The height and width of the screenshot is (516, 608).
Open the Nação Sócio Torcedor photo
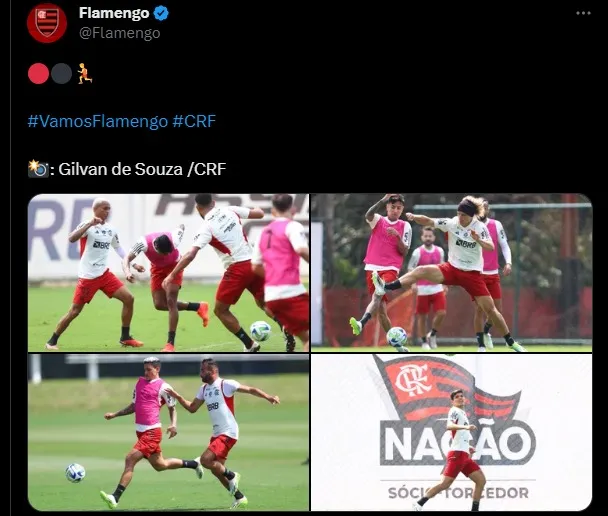[452, 432]
